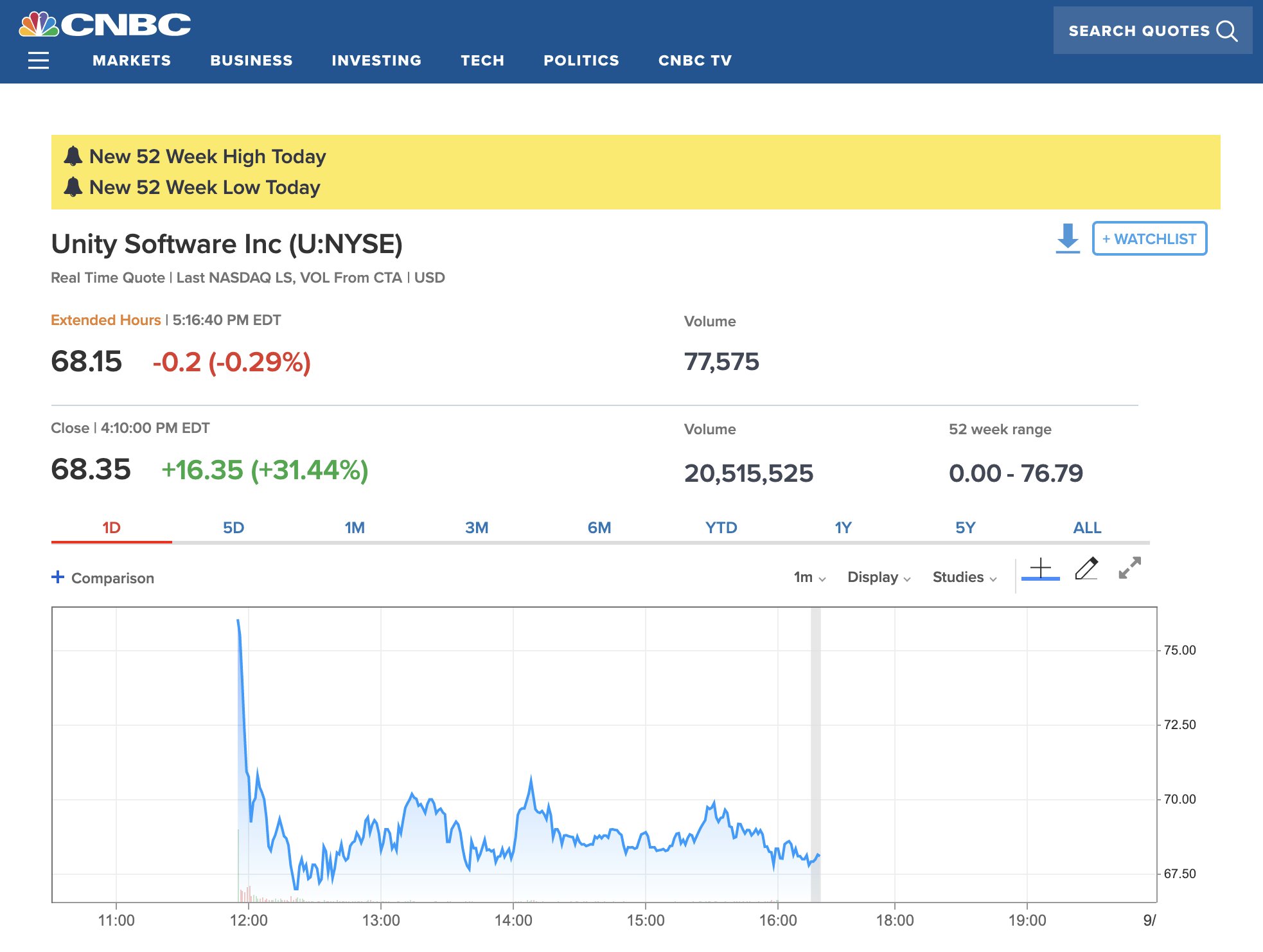Click the after-hours price 68.15
Viewport: 1263px width, 952px height.
click(86, 361)
